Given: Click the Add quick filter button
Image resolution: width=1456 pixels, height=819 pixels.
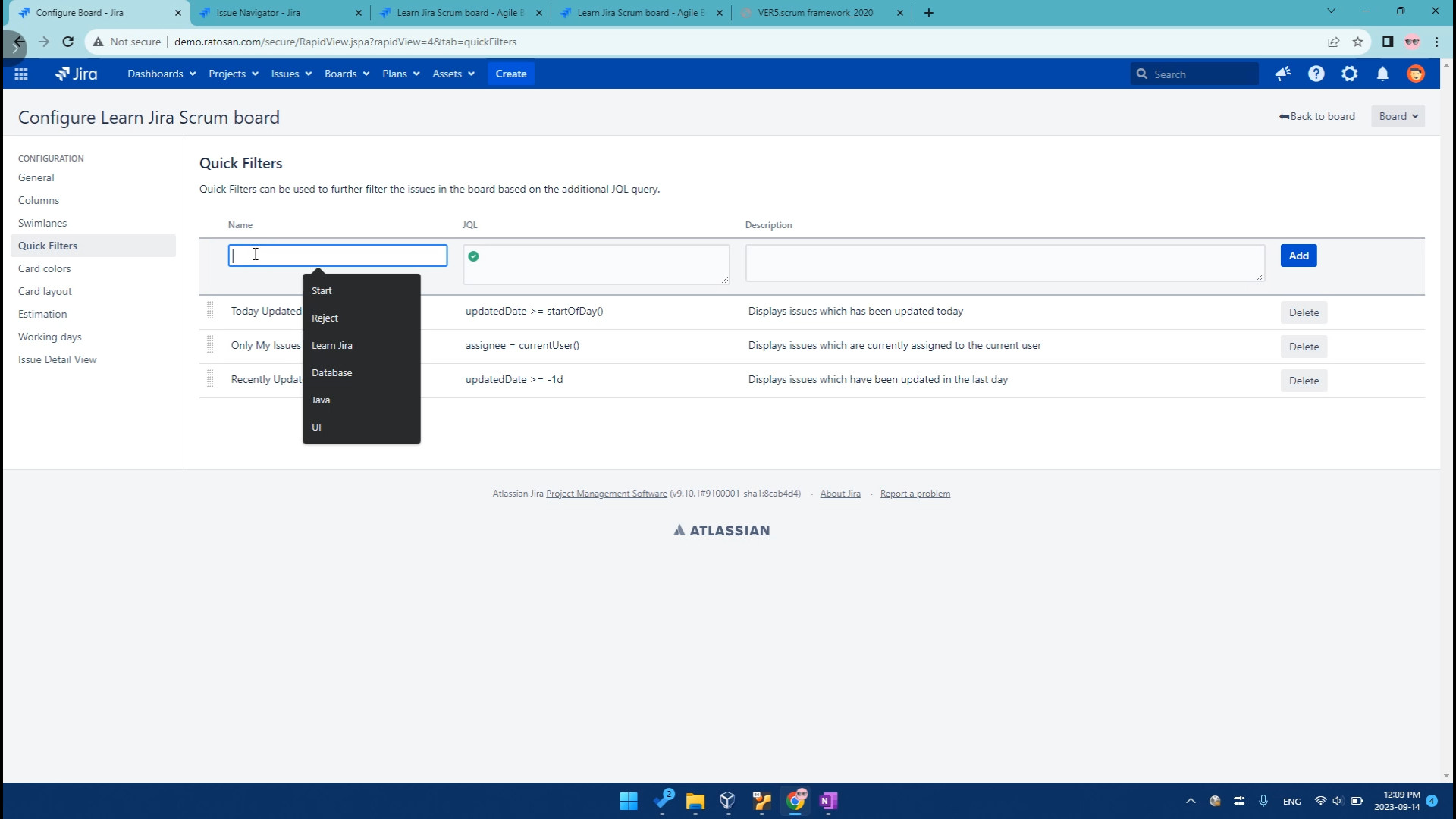Looking at the screenshot, I should [x=1298, y=256].
